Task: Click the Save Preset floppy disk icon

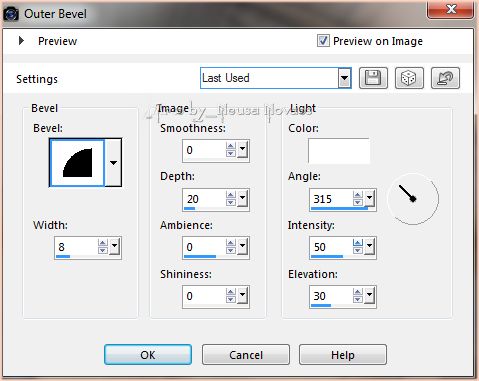Action: click(x=373, y=78)
